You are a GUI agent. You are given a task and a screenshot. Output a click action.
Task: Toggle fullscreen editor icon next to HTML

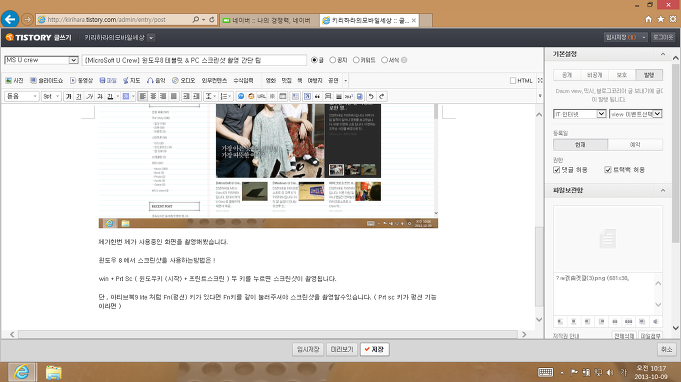click(x=540, y=80)
